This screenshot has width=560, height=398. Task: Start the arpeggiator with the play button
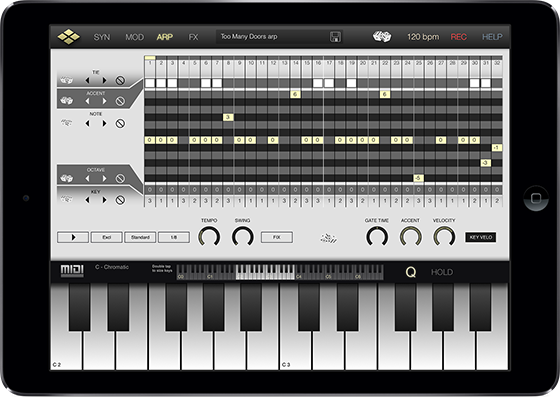pos(73,237)
